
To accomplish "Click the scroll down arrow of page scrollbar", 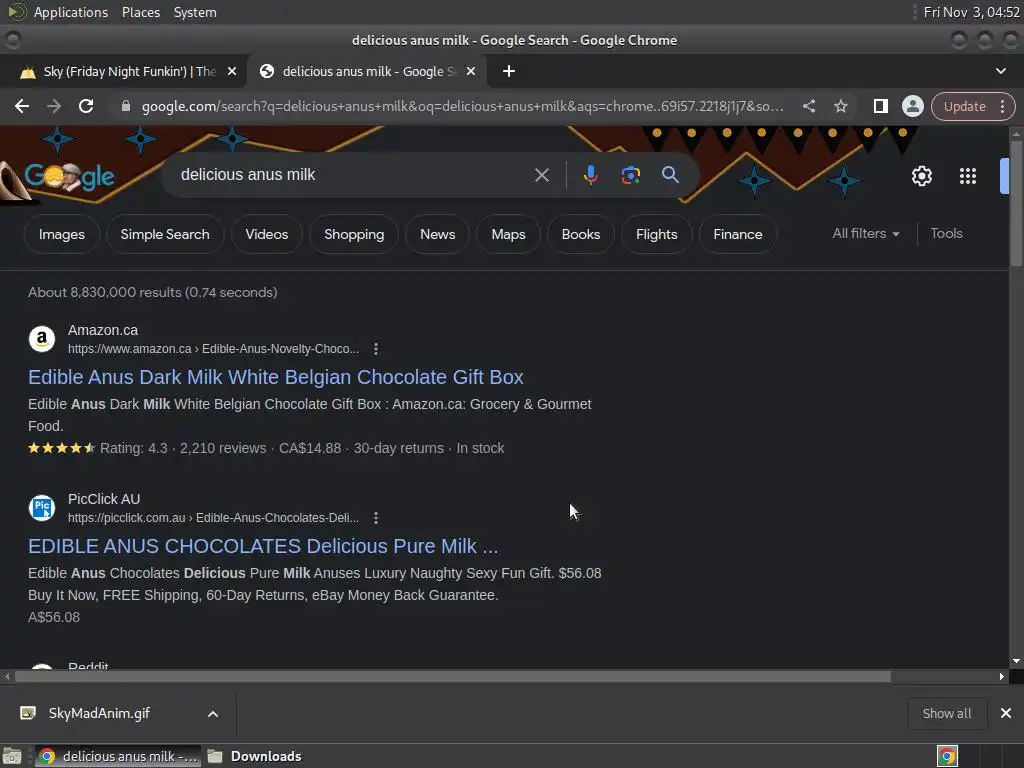I will click(x=1016, y=661).
